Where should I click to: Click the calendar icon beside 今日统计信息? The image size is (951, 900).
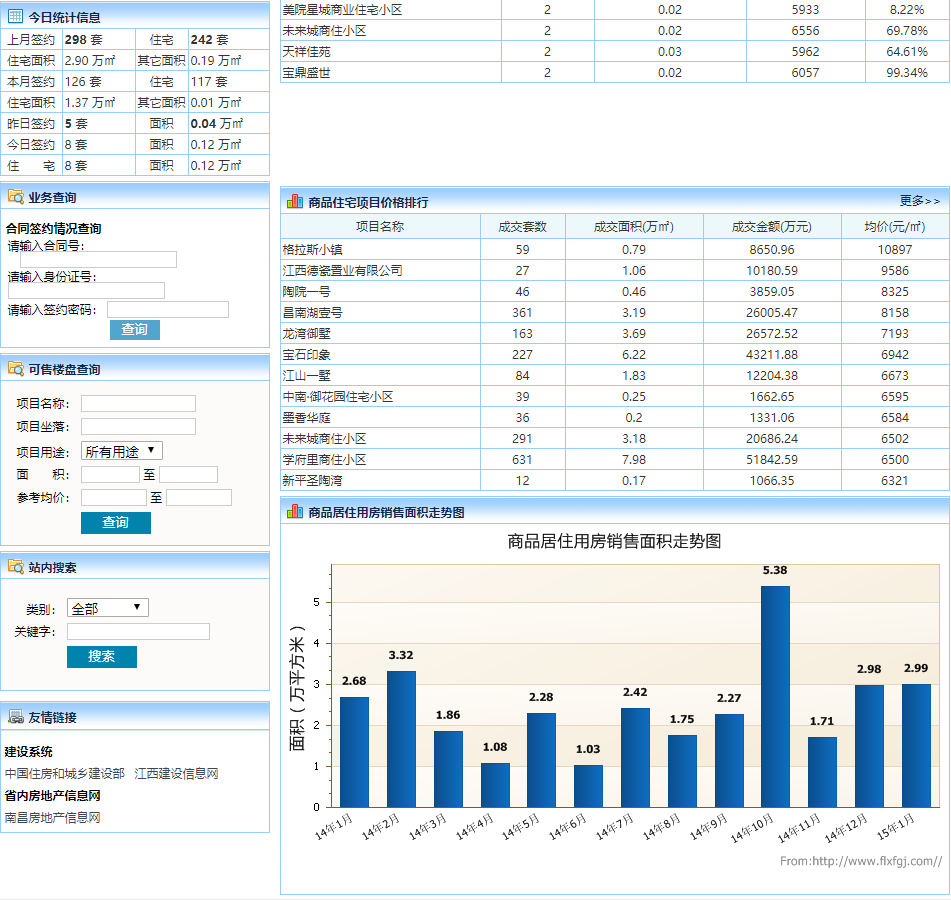15,17
